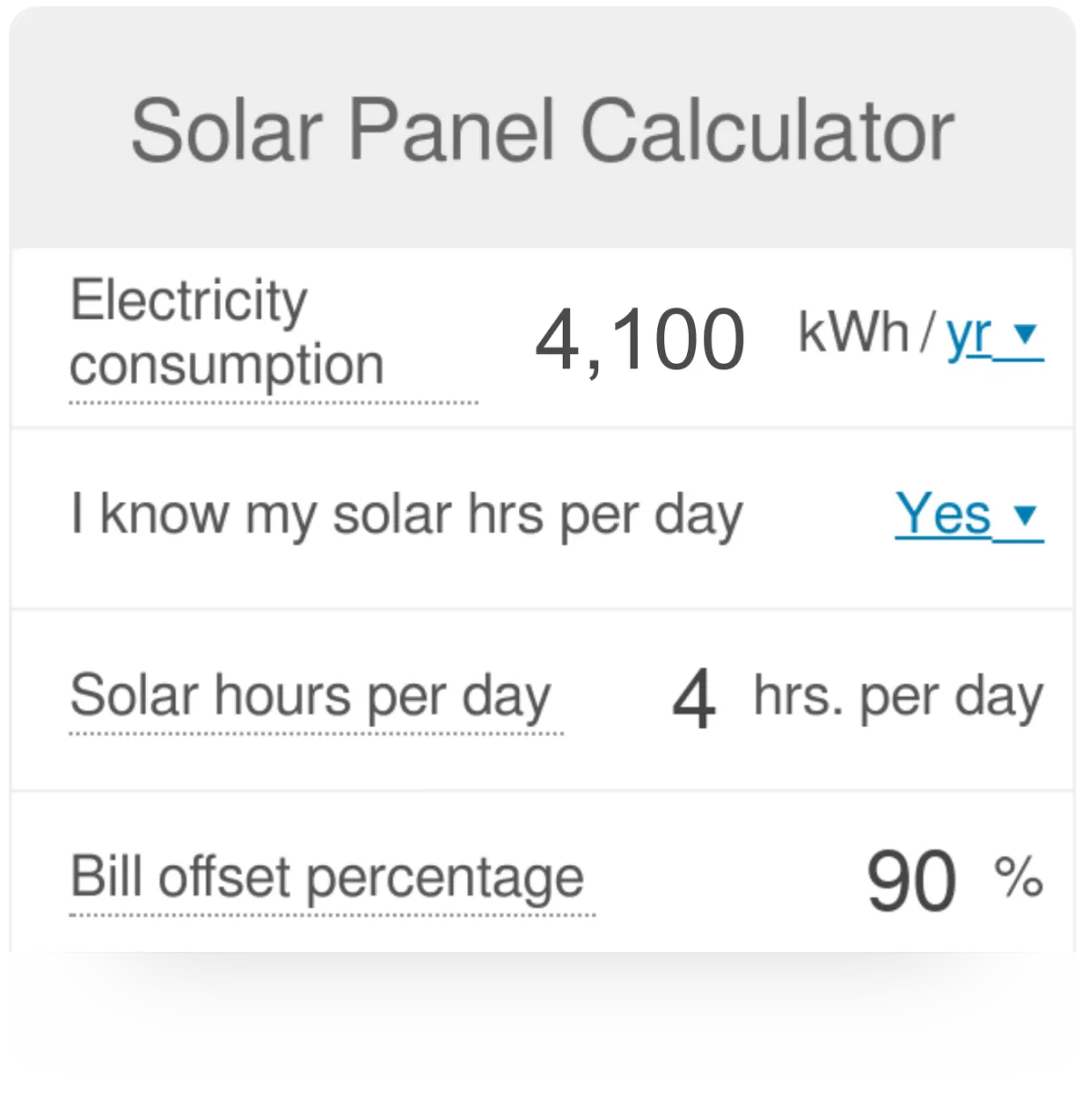Click the kWh unit text
Screen dimensions: 1089x1120
tap(852, 332)
